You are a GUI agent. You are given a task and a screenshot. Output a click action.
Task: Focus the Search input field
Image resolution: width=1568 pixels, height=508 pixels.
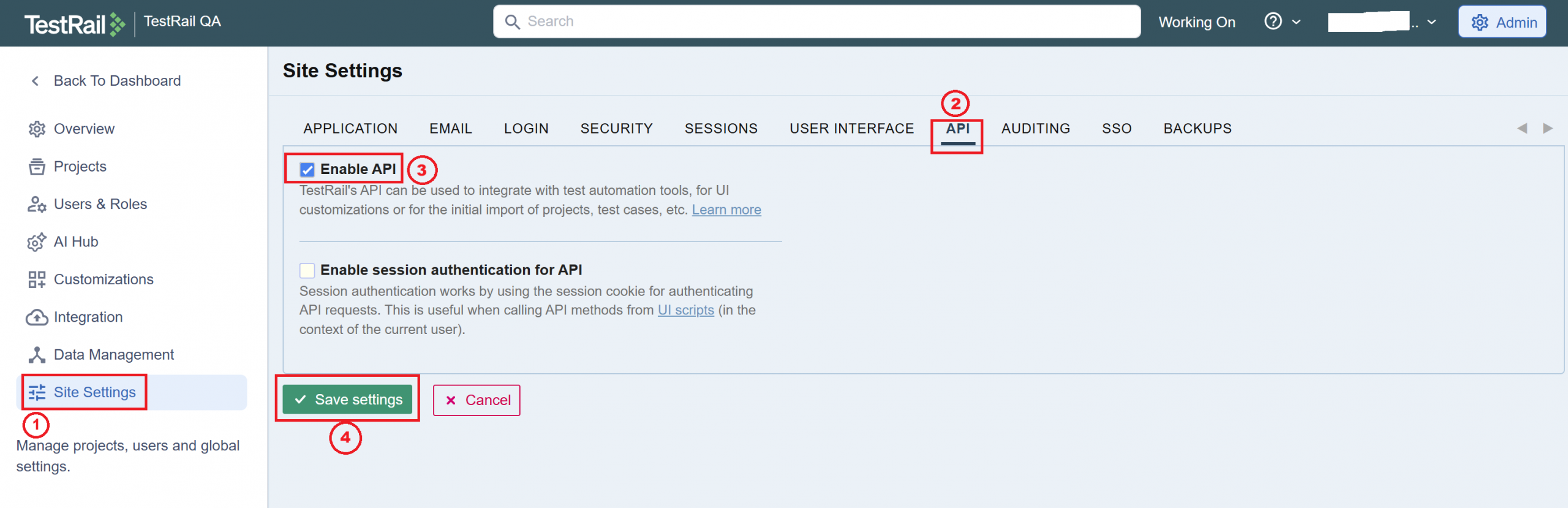[x=821, y=22]
